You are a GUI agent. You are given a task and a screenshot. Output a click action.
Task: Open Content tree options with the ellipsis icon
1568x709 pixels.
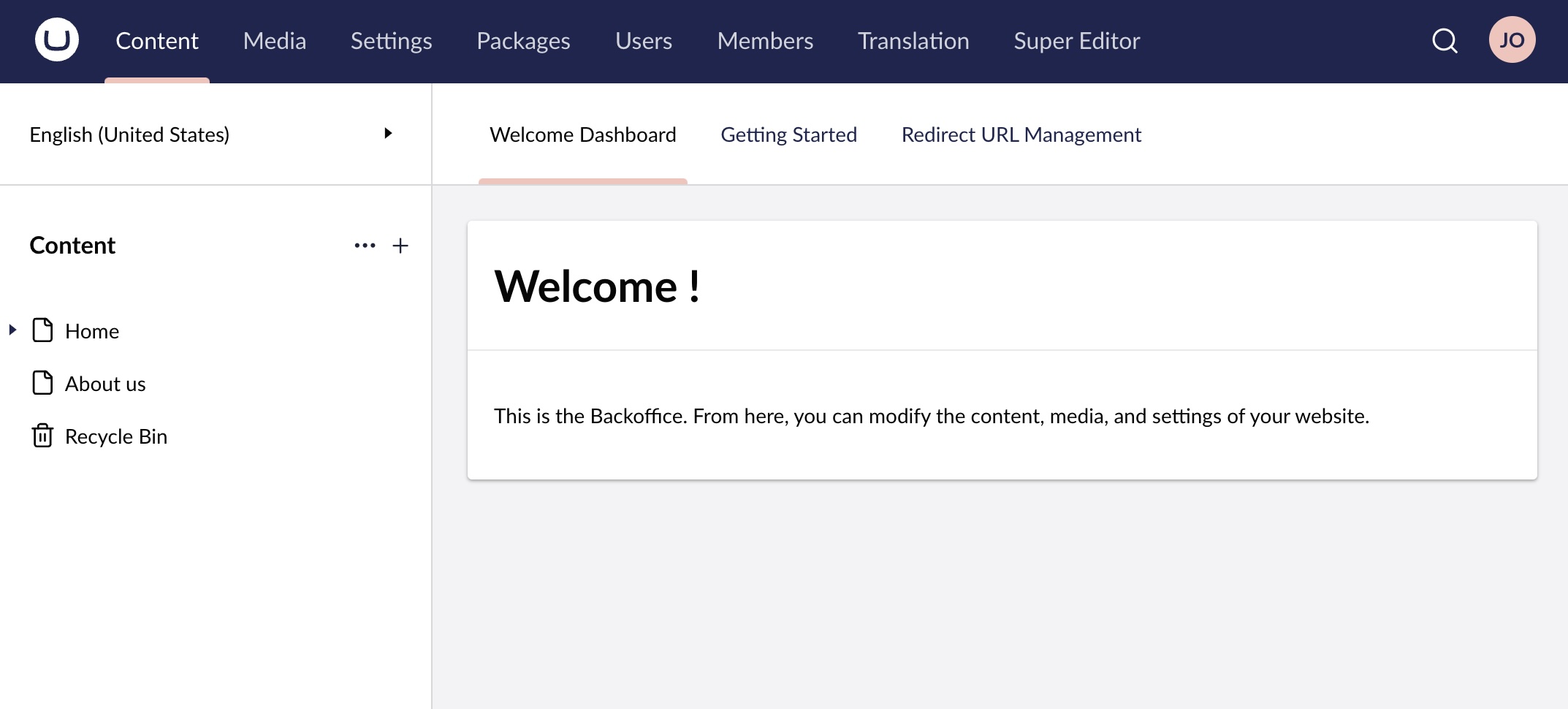(x=364, y=246)
